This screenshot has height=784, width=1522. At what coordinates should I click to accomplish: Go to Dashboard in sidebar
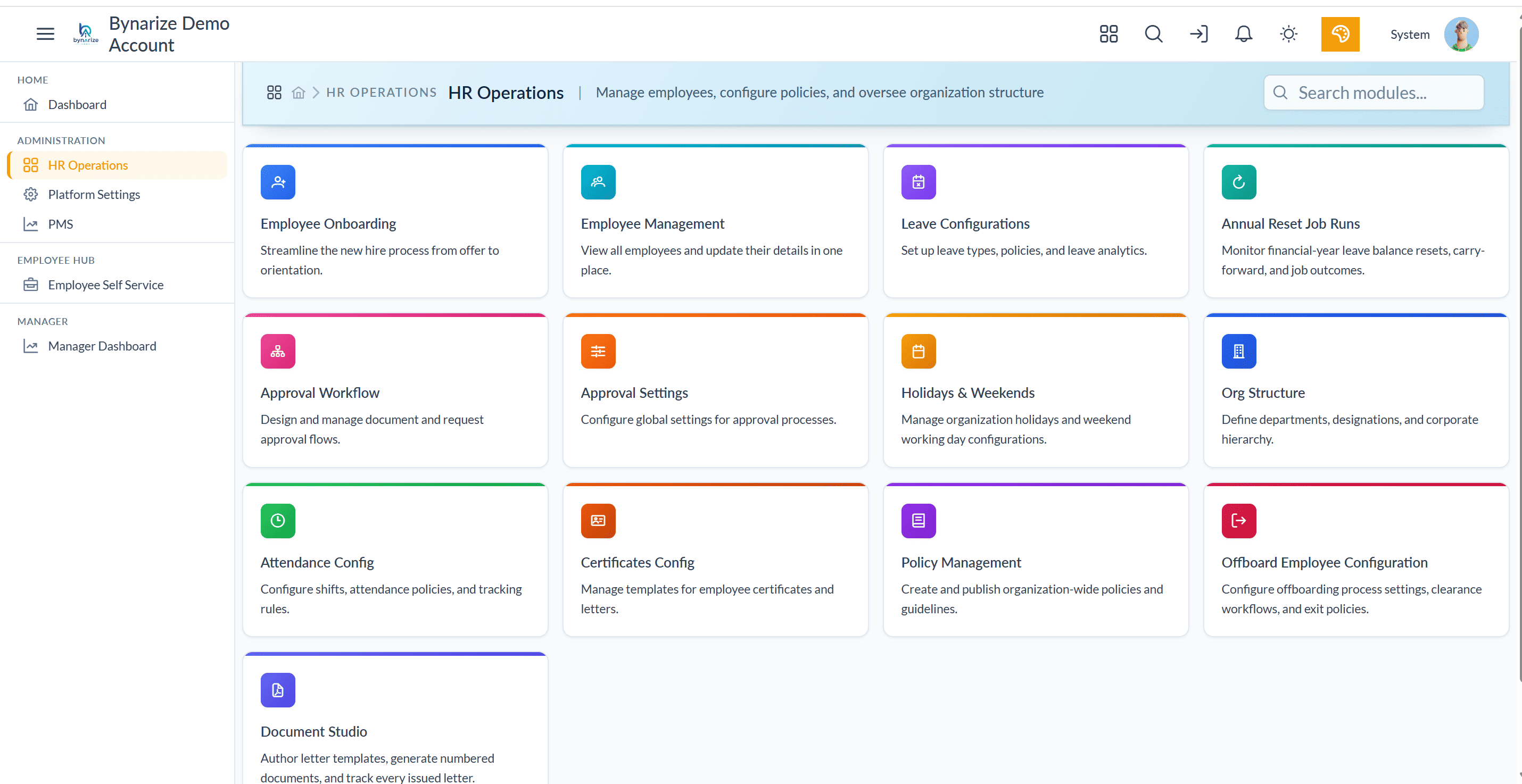coord(117,104)
